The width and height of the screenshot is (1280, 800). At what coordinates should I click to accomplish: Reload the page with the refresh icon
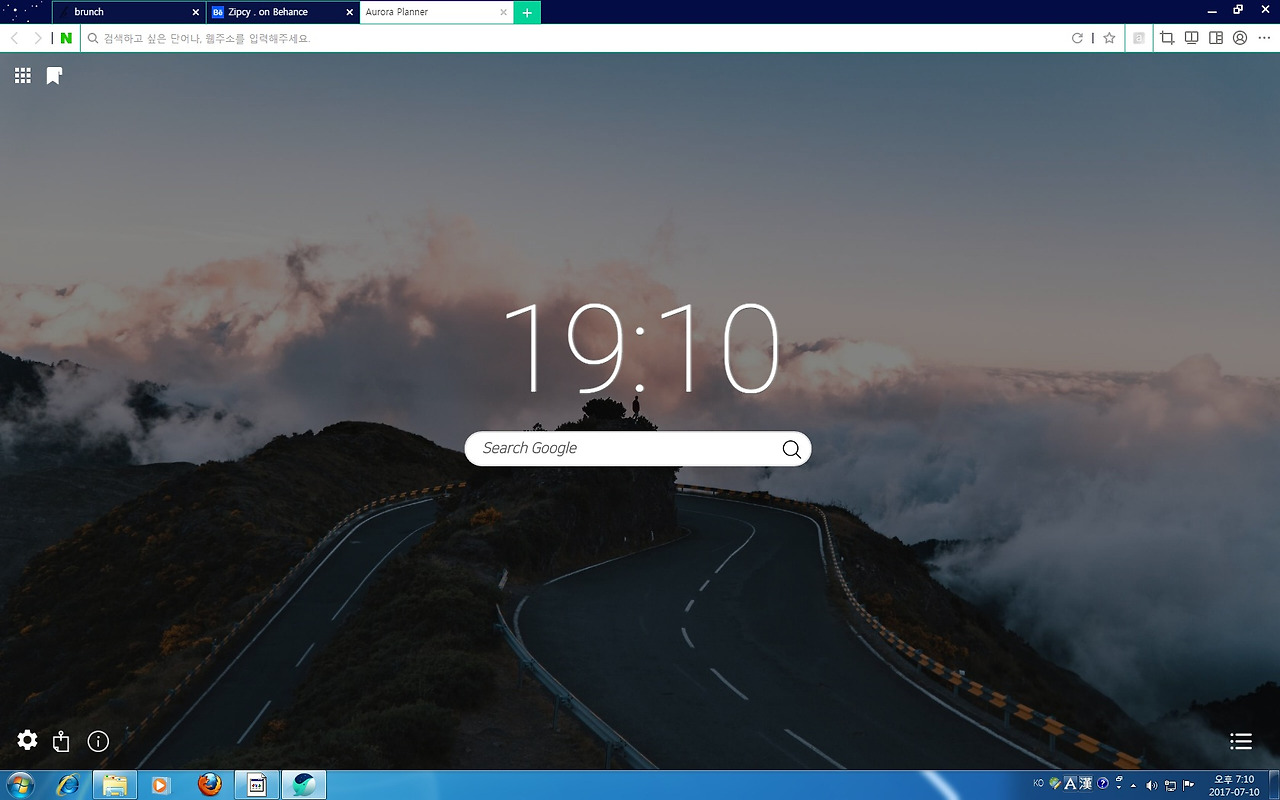[1077, 38]
